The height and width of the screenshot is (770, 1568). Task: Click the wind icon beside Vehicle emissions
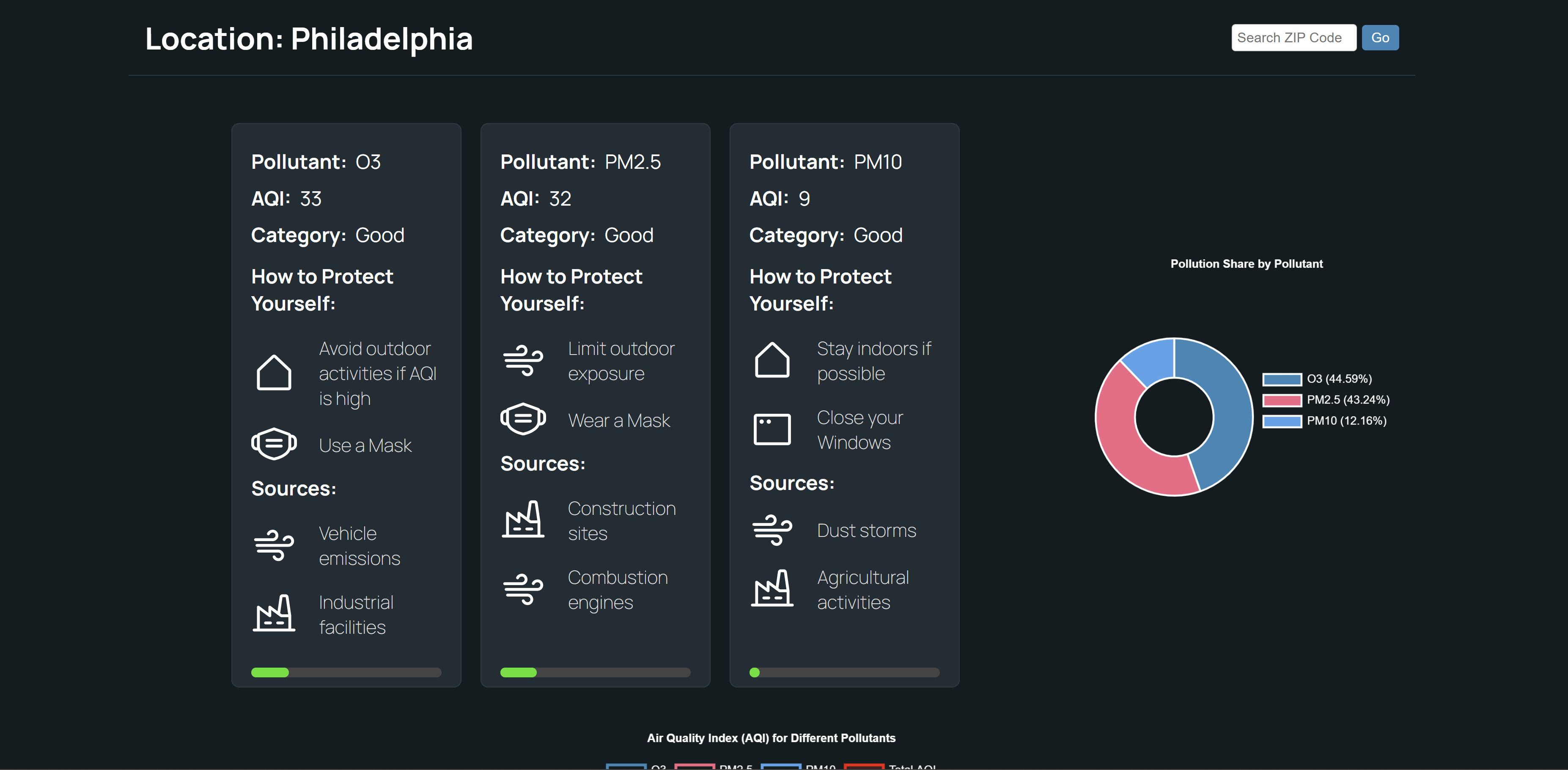[274, 545]
